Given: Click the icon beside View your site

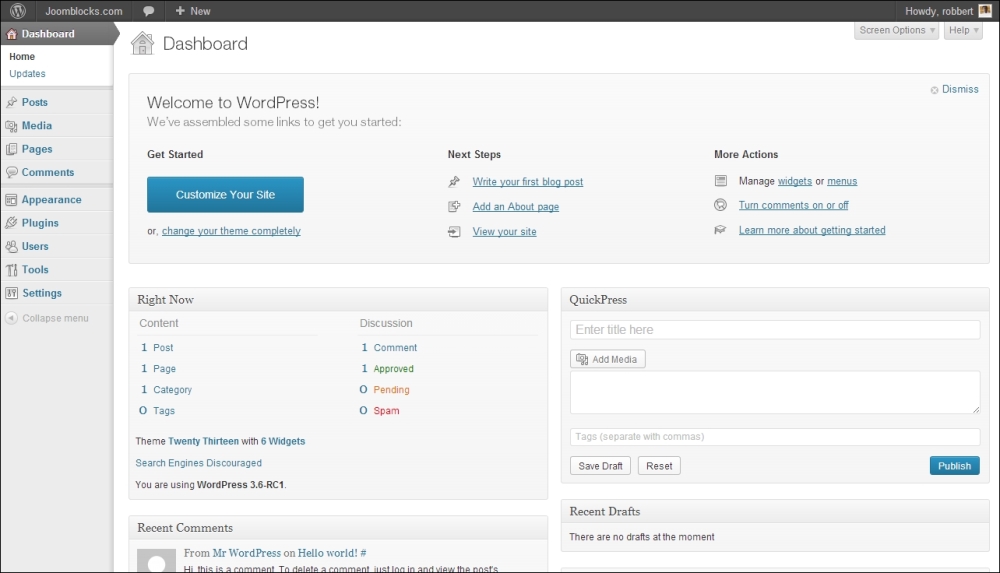Looking at the screenshot, I should pos(454,232).
